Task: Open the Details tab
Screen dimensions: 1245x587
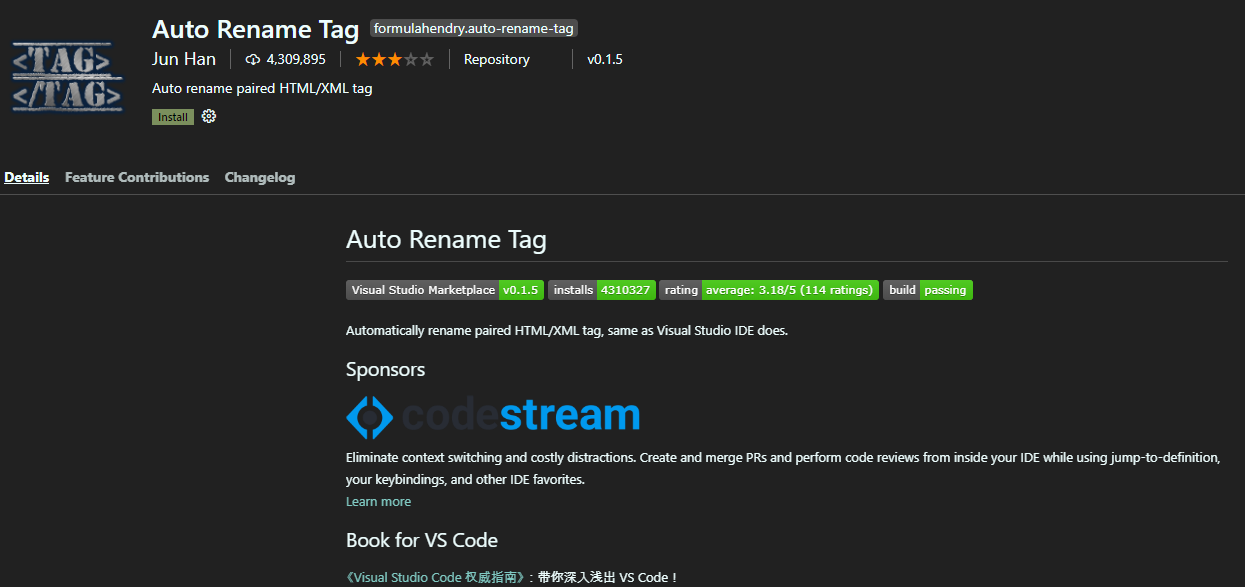Action: coord(26,177)
